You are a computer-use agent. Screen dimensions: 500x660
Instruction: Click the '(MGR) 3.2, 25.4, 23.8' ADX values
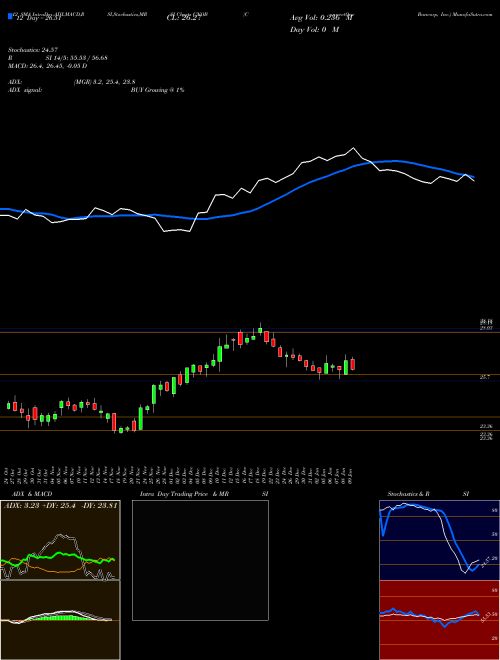click(x=104, y=82)
